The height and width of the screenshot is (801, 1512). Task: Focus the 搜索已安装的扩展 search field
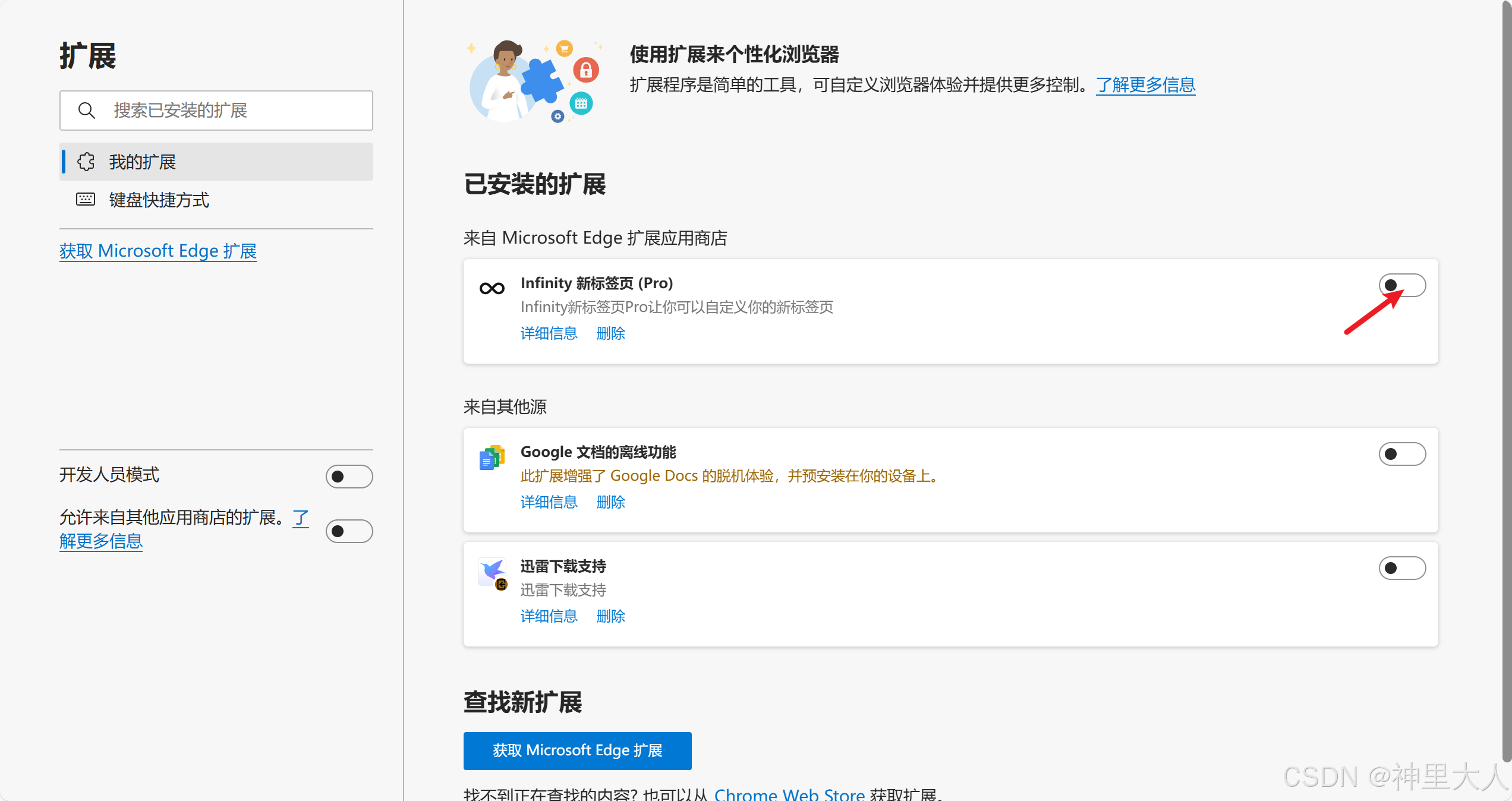point(238,111)
